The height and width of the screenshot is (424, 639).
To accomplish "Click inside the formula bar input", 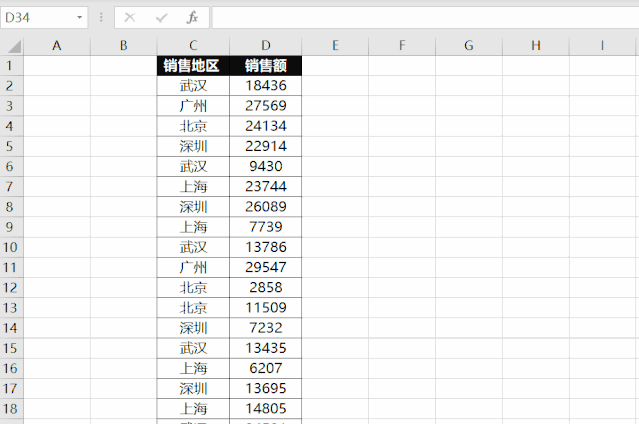I will pyautogui.click(x=425, y=18).
